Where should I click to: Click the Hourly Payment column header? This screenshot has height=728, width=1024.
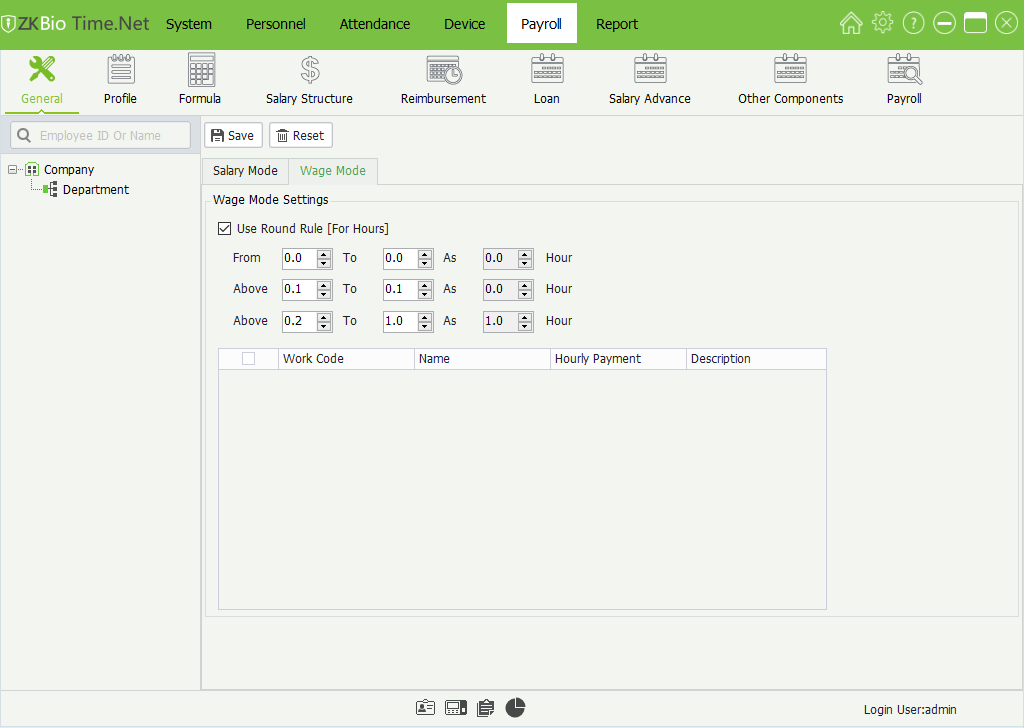coord(618,358)
